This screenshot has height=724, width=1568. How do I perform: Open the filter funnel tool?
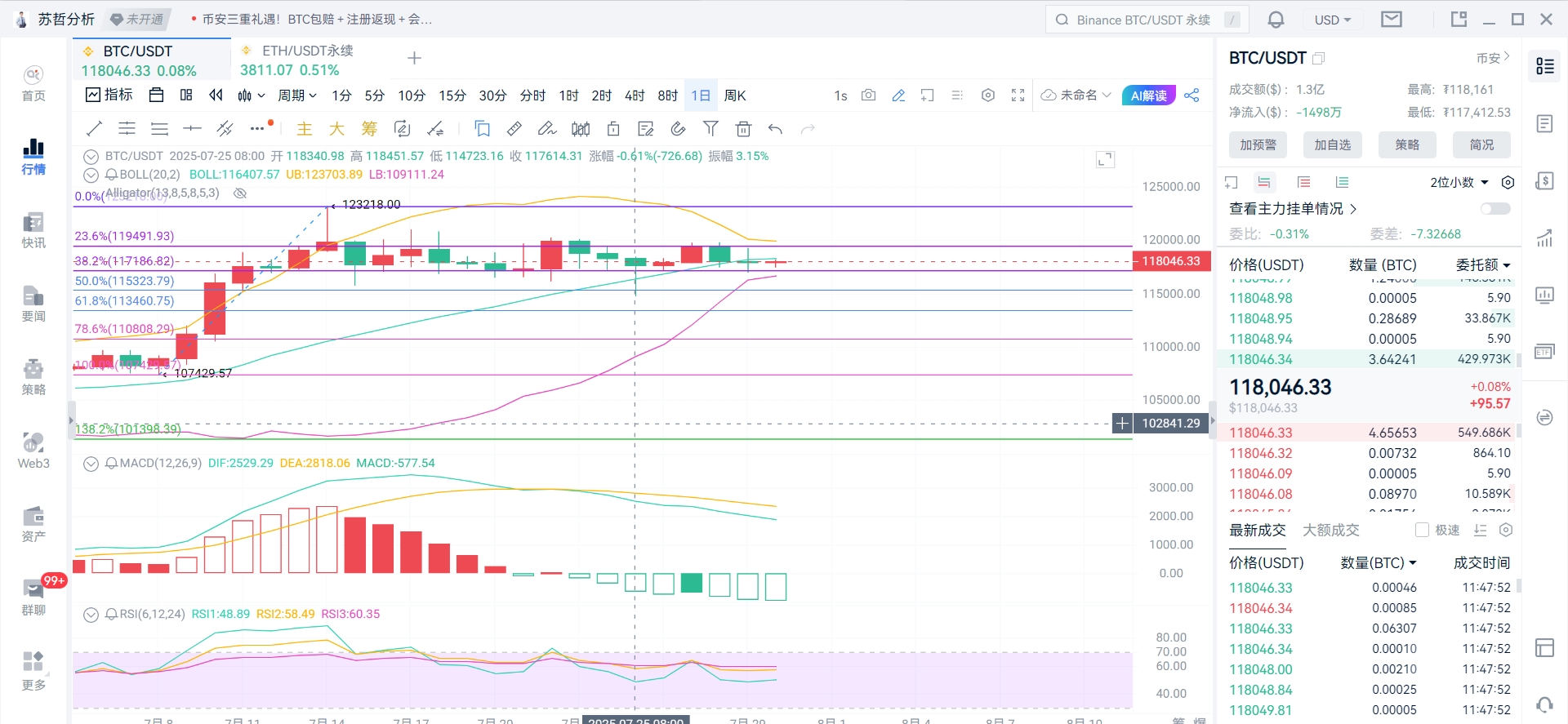tap(711, 128)
